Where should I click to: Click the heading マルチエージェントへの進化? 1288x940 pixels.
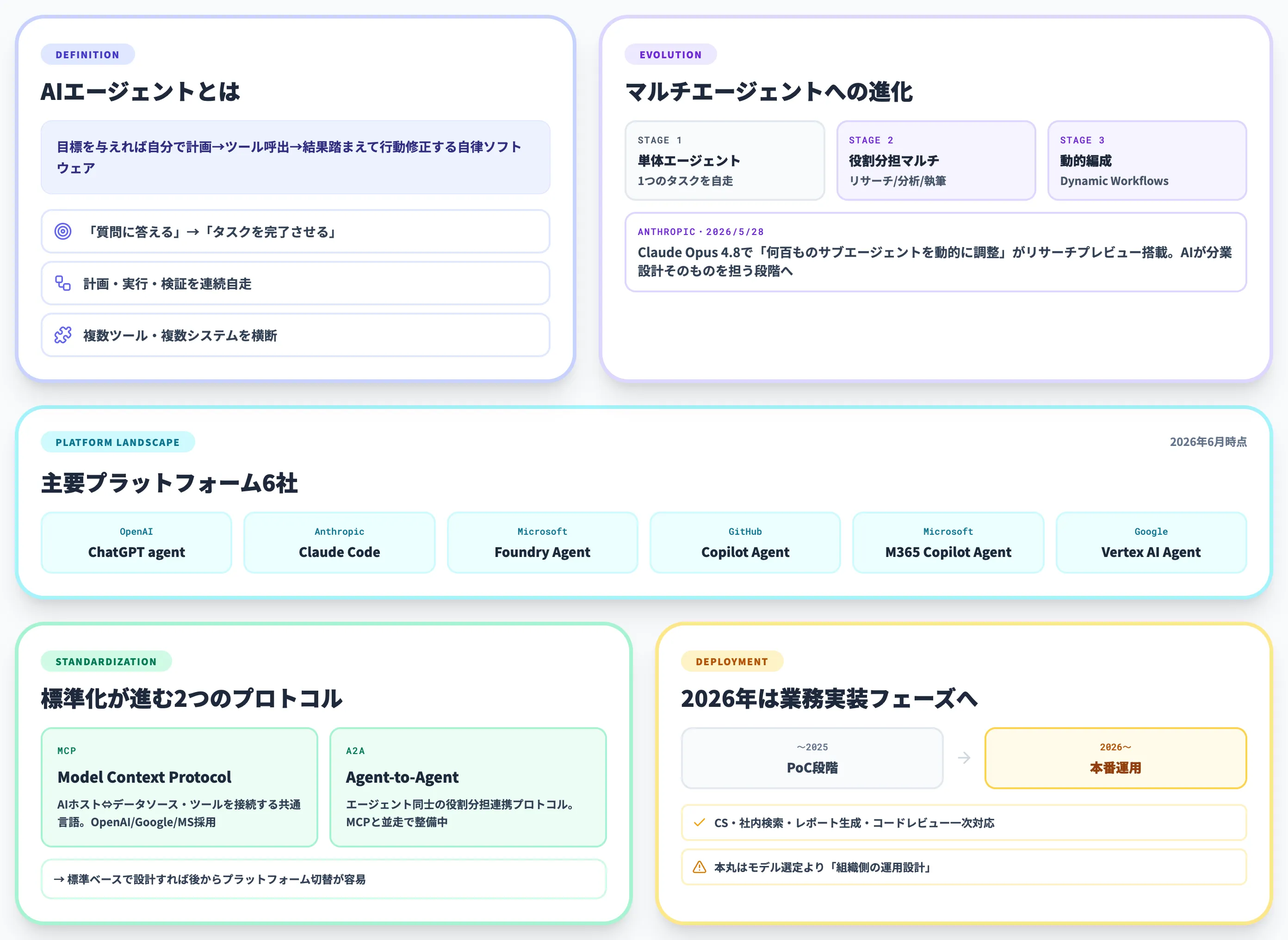(x=769, y=92)
